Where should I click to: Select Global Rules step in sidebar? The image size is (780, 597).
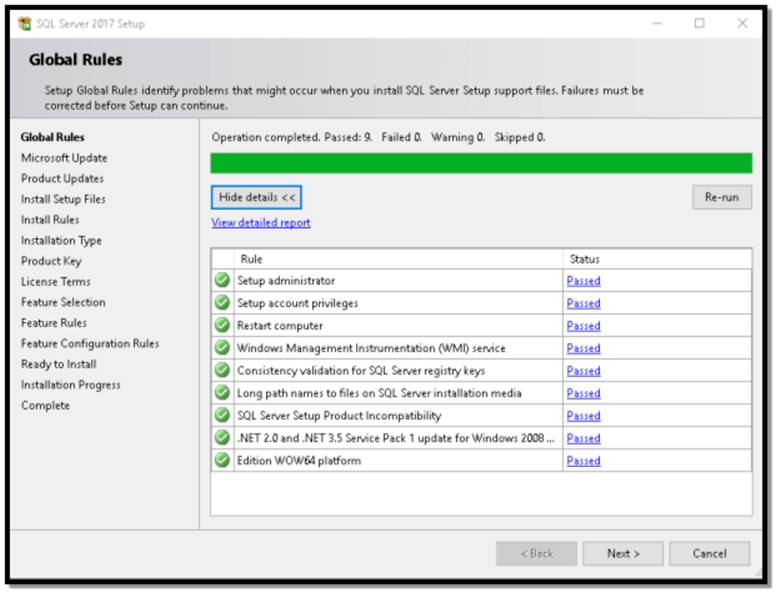53,137
